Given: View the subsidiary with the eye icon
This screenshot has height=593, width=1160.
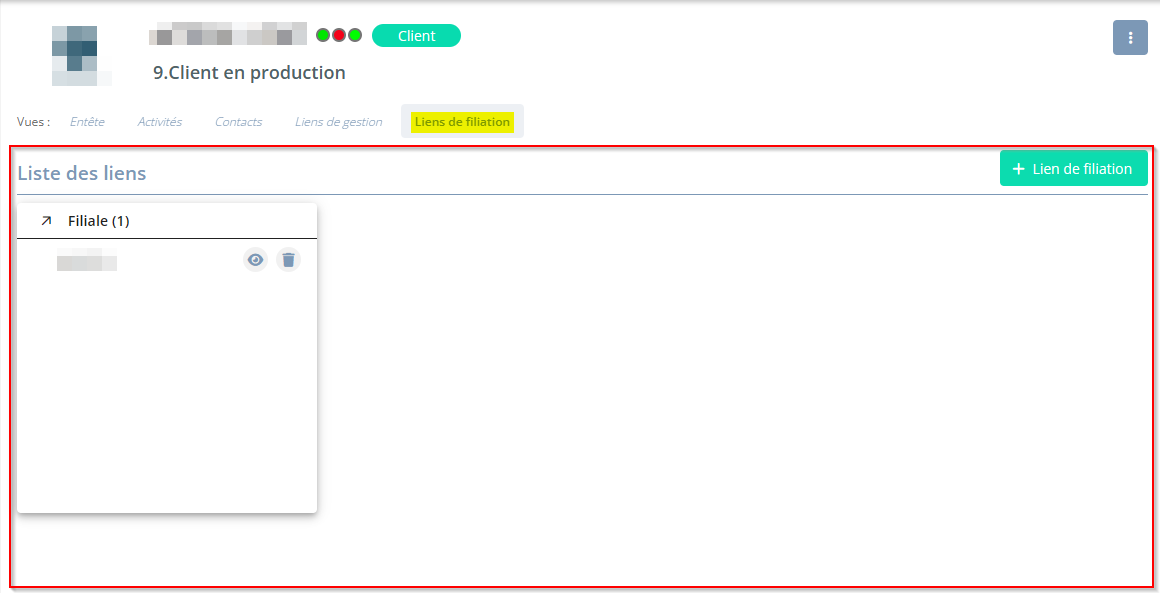Looking at the screenshot, I should point(256,260).
